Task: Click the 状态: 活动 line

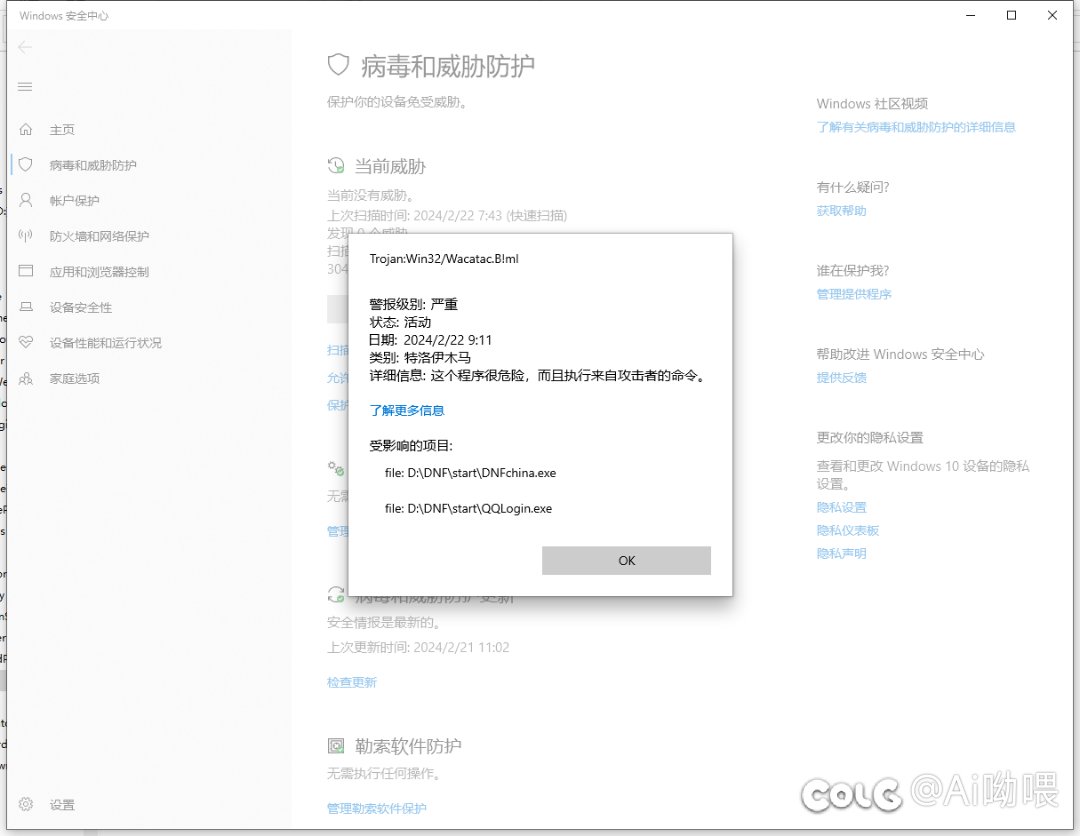Action: coord(400,322)
